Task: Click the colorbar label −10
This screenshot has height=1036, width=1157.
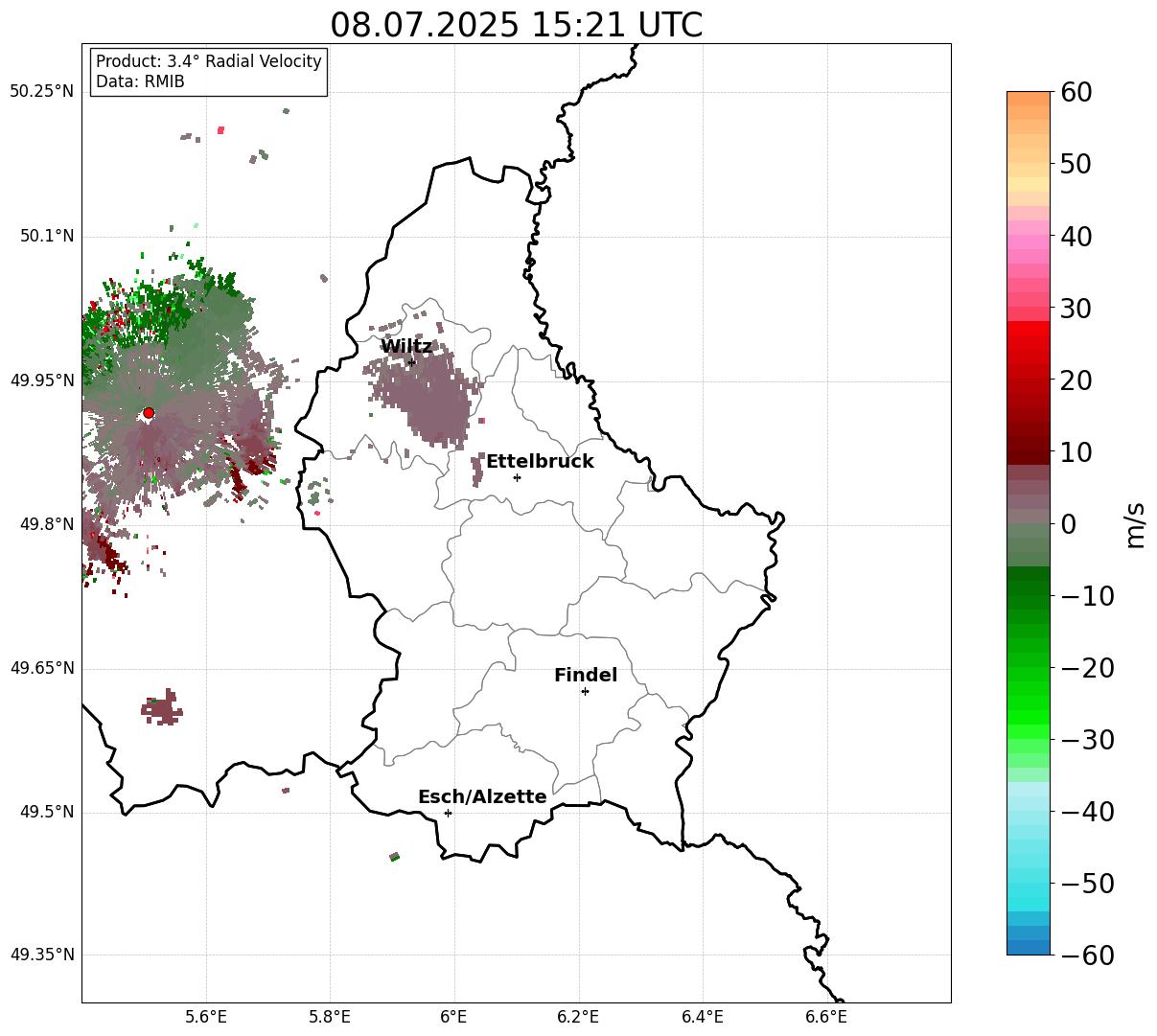Action: [x=1087, y=596]
